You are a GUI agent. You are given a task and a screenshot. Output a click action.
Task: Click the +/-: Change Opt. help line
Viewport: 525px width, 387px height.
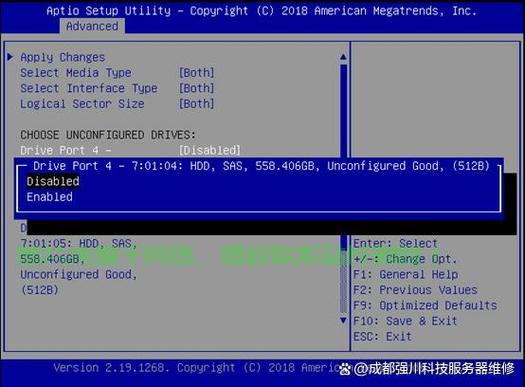coord(405,259)
